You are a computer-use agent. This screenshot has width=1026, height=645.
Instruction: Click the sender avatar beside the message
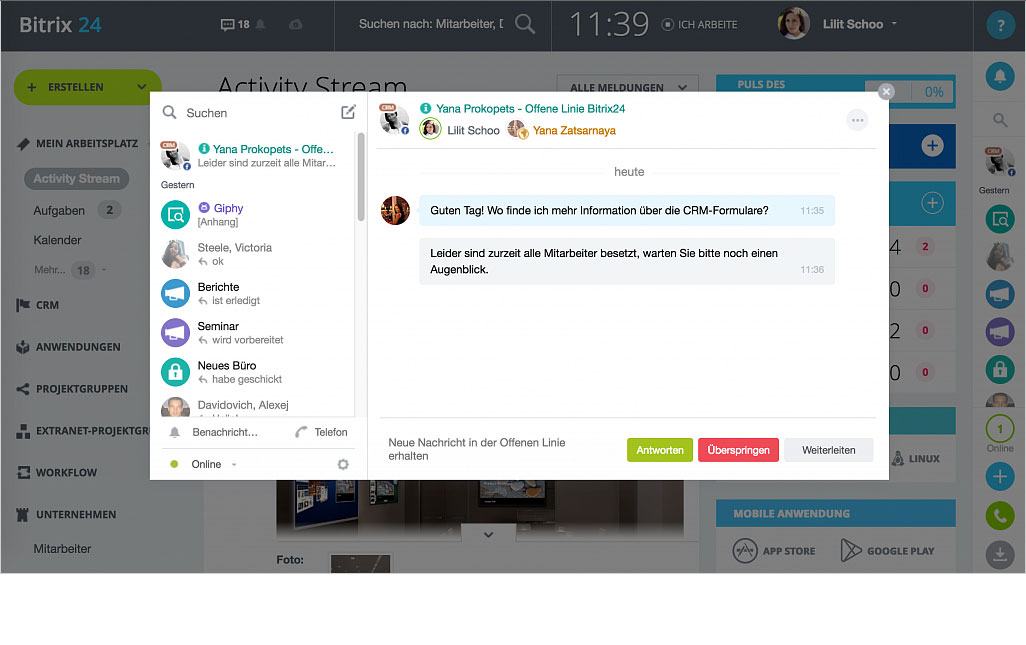click(x=395, y=211)
